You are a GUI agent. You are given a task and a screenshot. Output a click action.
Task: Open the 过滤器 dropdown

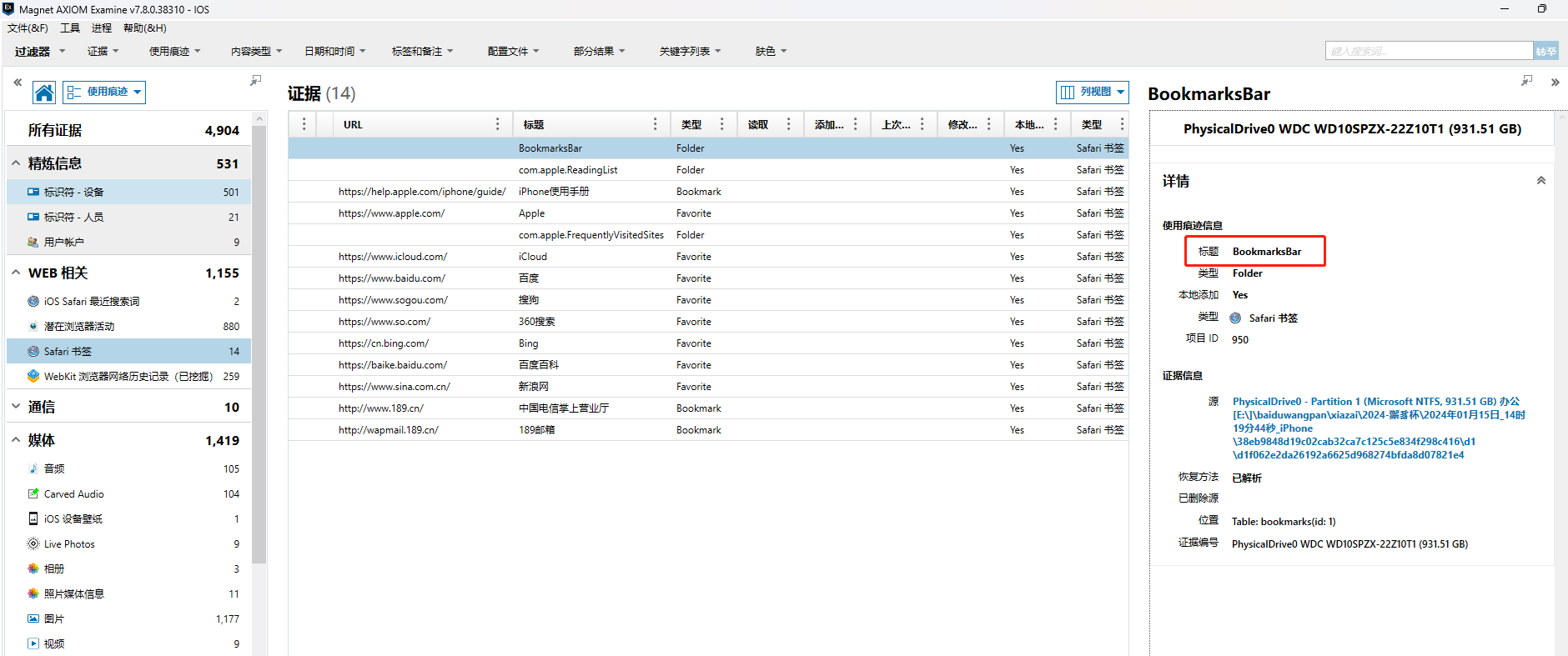39,51
